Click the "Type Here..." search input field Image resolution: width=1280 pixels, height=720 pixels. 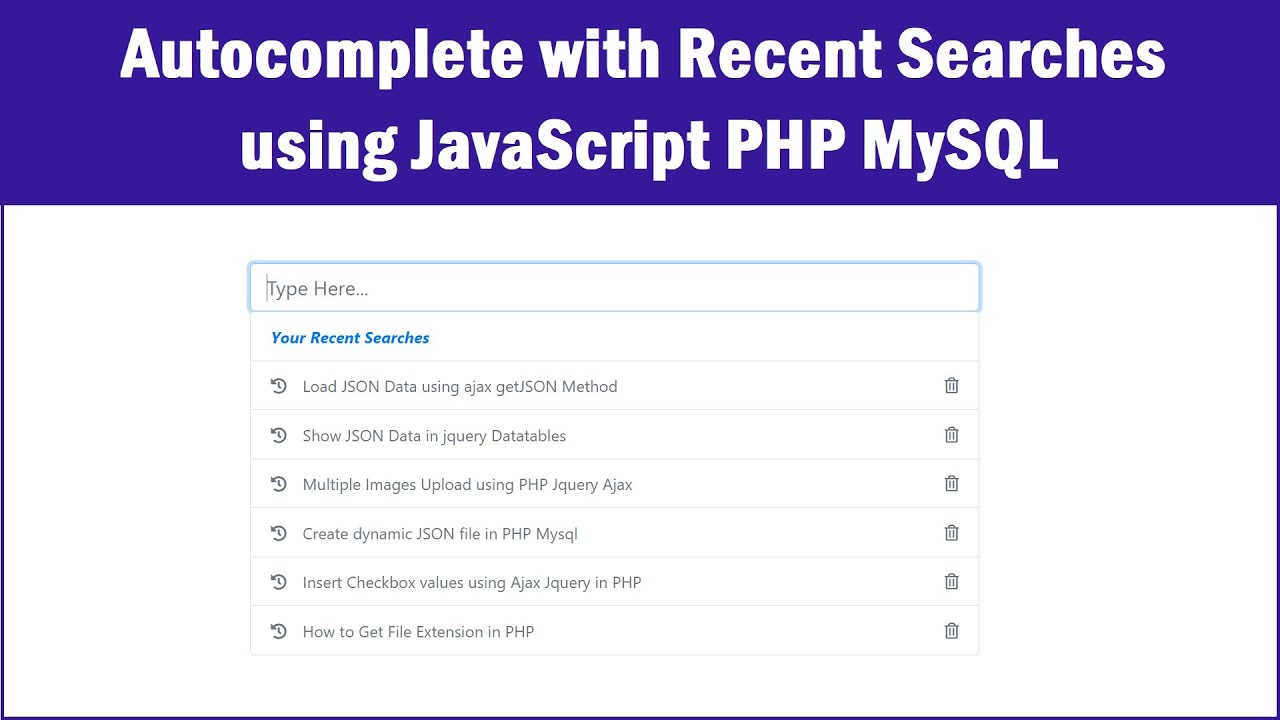pyautogui.click(x=614, y=288)
